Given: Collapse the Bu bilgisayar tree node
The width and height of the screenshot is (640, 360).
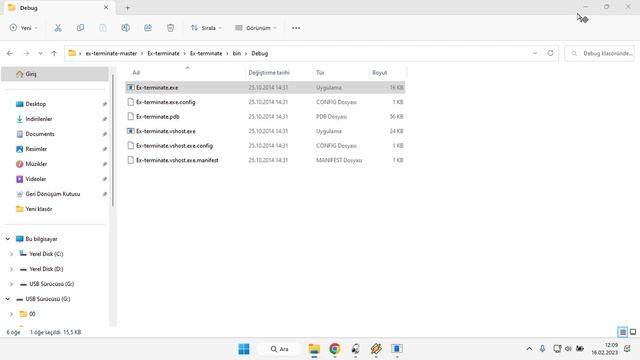Looking at the screenshot, I should click(x=8, y=239).
